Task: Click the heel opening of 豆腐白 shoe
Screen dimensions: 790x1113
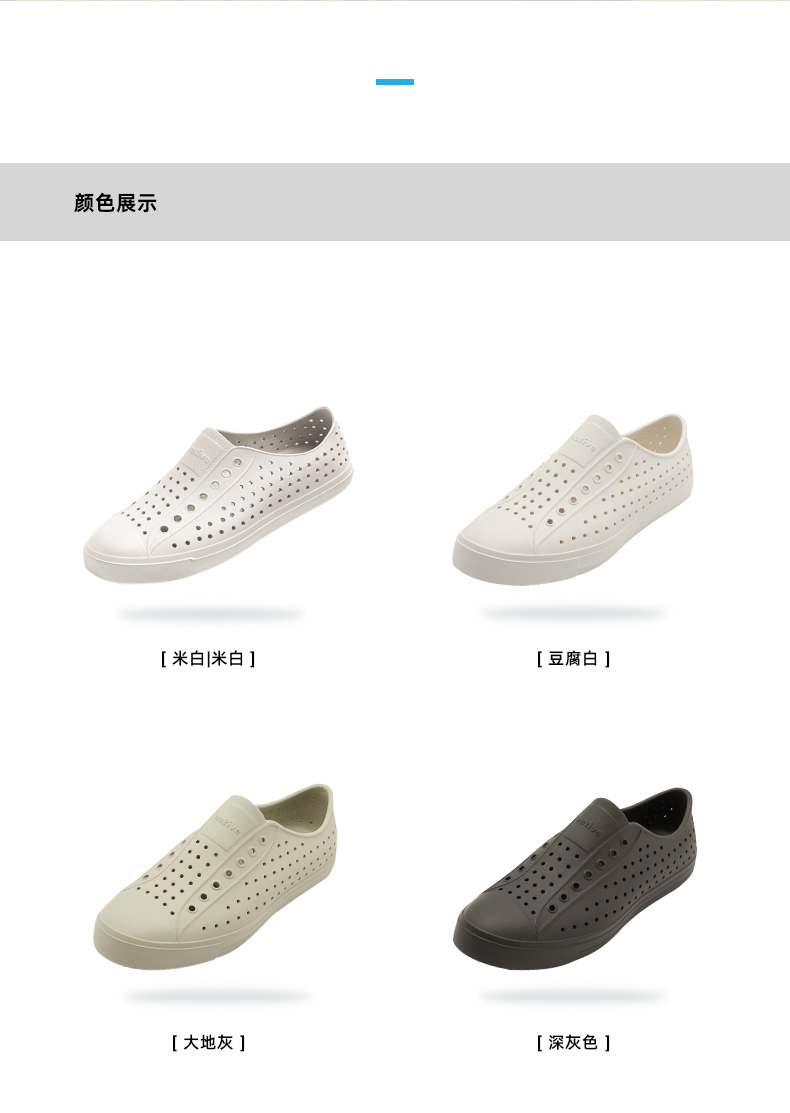Action: [x=654, y=433]
